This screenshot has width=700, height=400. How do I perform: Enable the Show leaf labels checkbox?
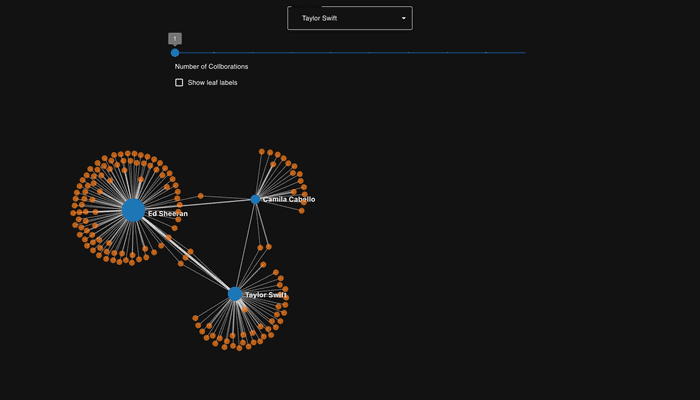click(179, 83)
